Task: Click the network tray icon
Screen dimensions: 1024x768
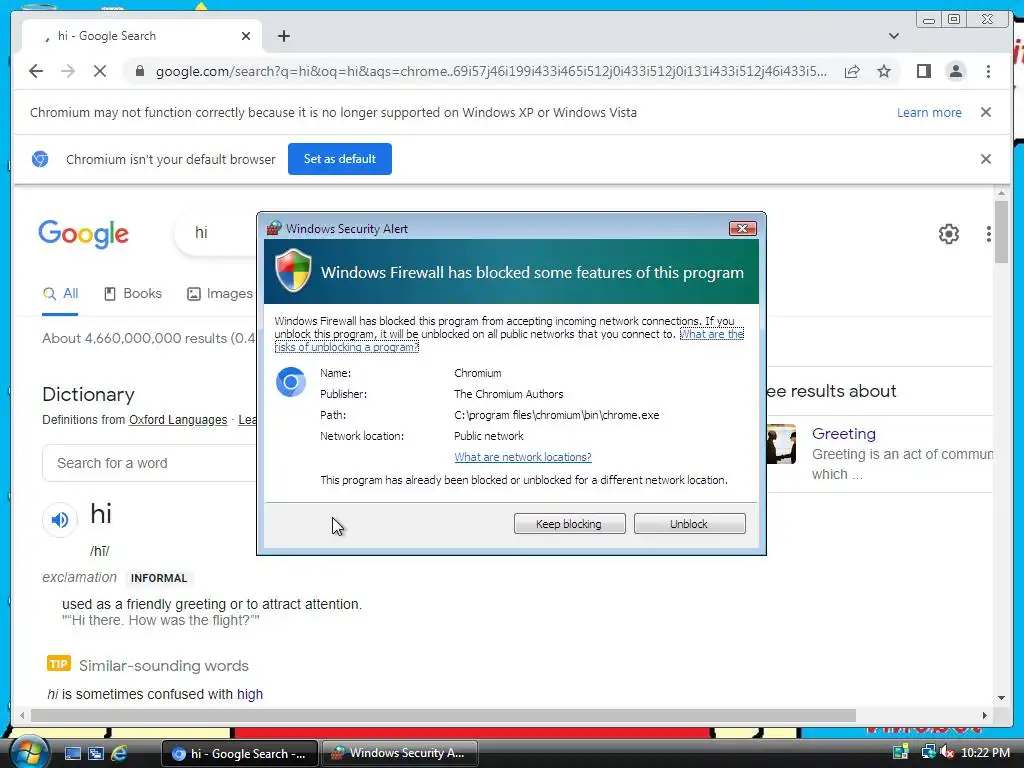Action: 928,752
